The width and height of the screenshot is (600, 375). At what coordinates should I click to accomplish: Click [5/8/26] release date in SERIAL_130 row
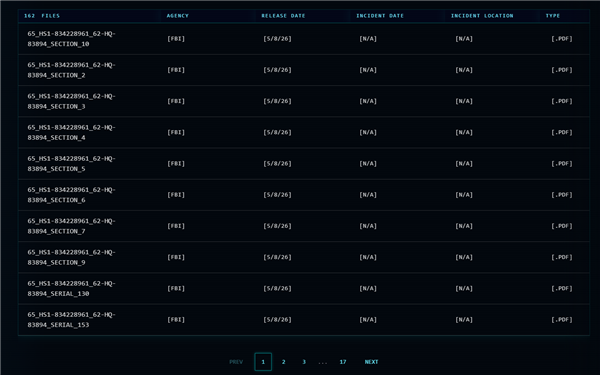(277, 288)
